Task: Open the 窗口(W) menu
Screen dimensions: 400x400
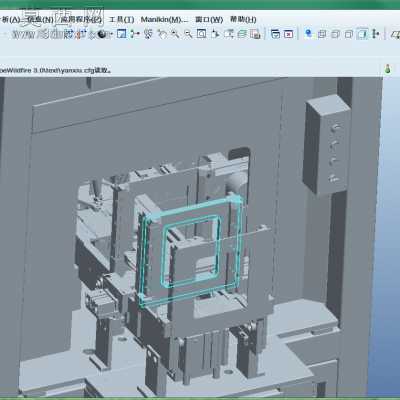Action: (209, 20)
